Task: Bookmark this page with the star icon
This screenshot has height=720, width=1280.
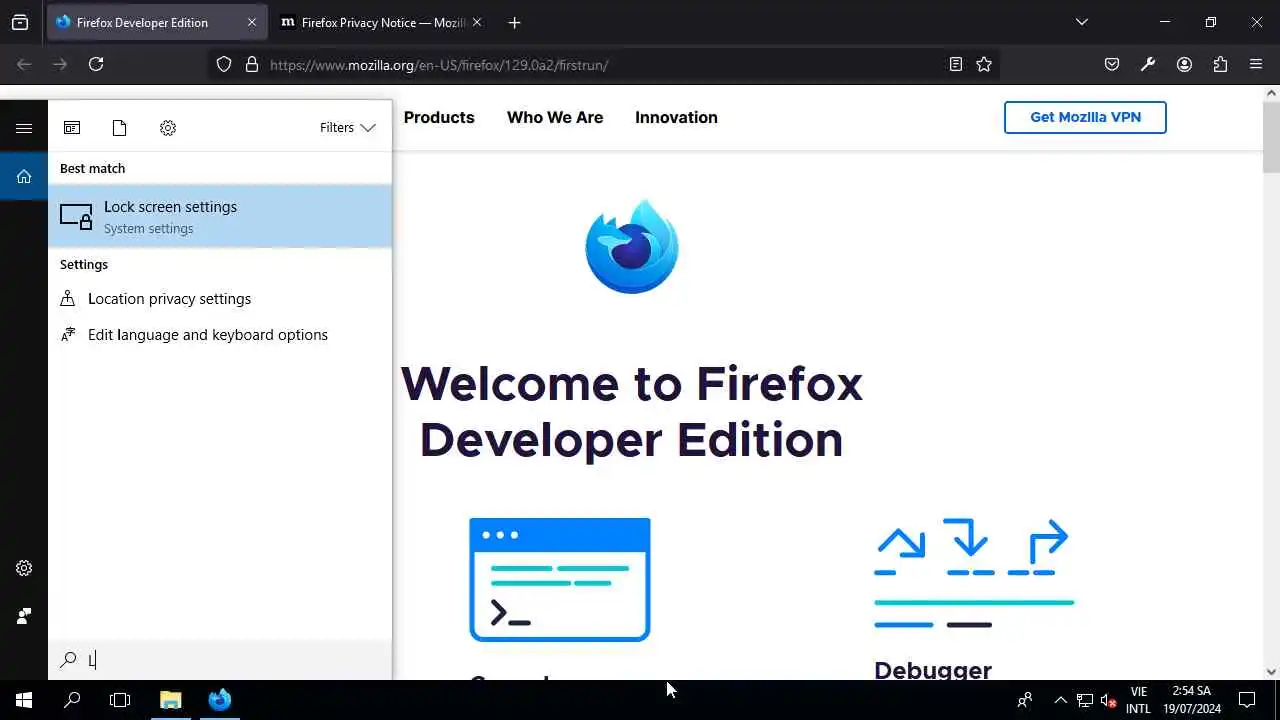Action: click(984, 64)
